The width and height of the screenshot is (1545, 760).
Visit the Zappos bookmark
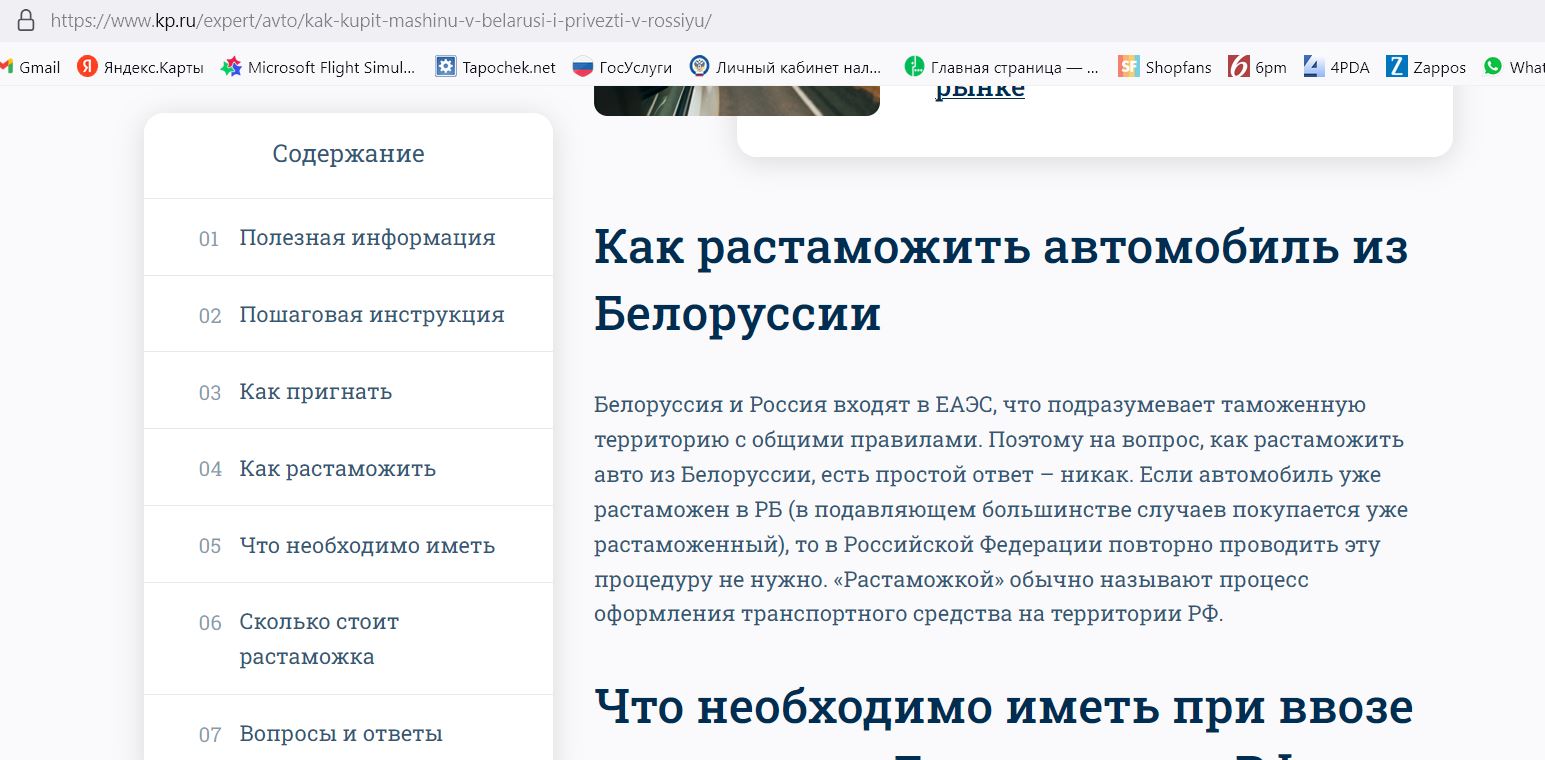[1427, 67]
